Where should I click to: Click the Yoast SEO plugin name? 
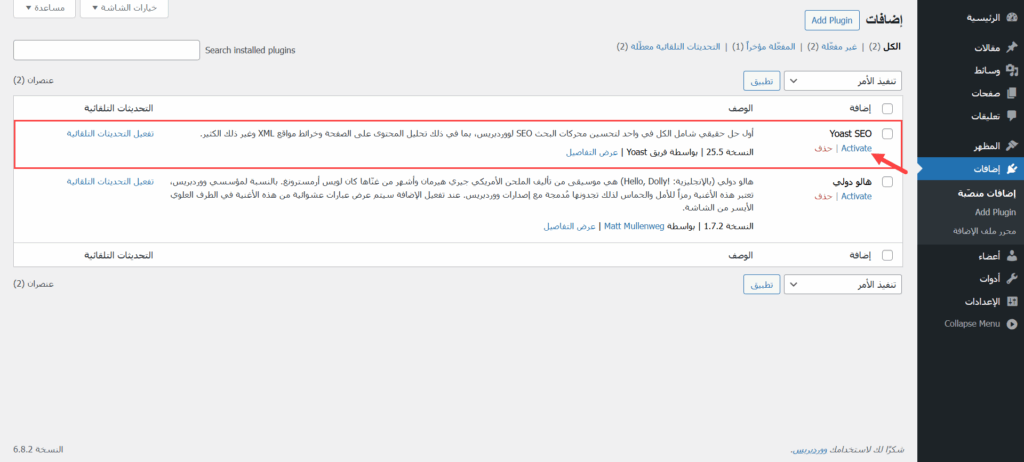coord(850,133)
